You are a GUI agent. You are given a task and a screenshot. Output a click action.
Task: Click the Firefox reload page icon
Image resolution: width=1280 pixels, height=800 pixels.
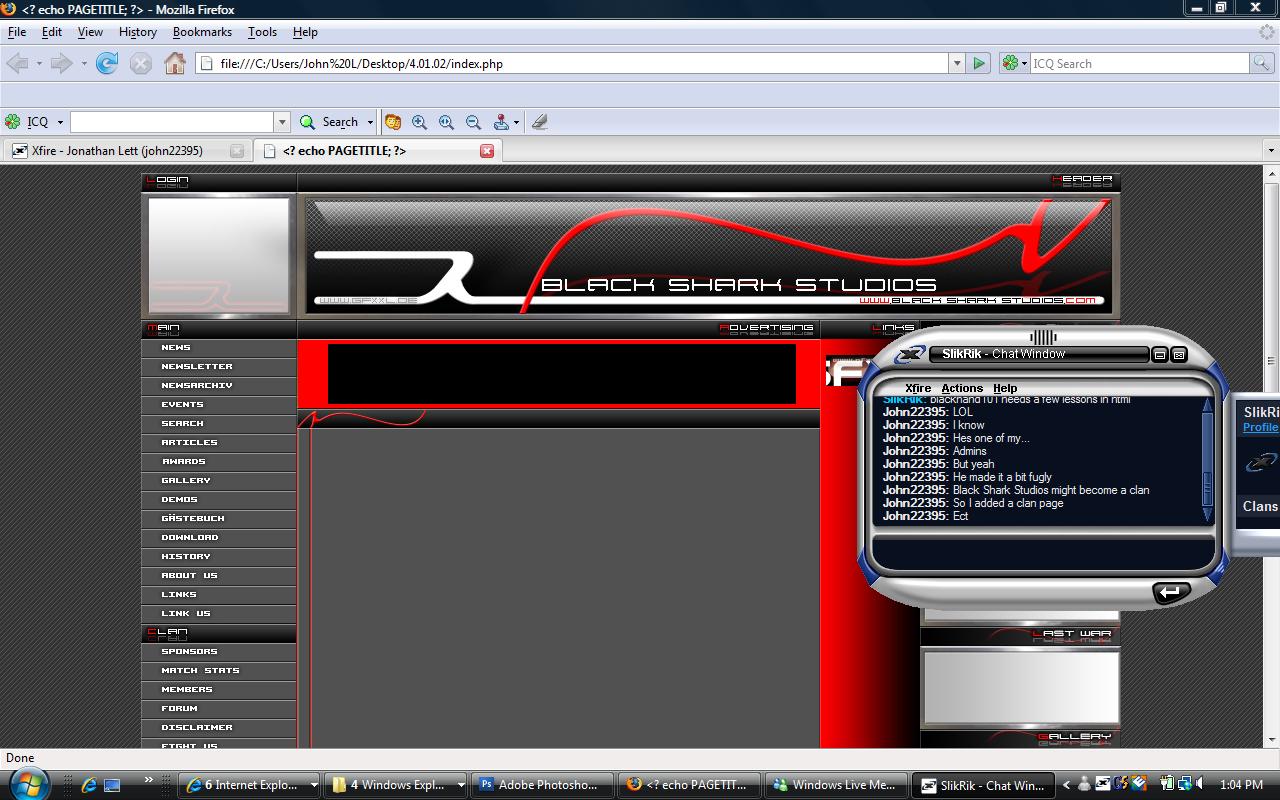107,64
